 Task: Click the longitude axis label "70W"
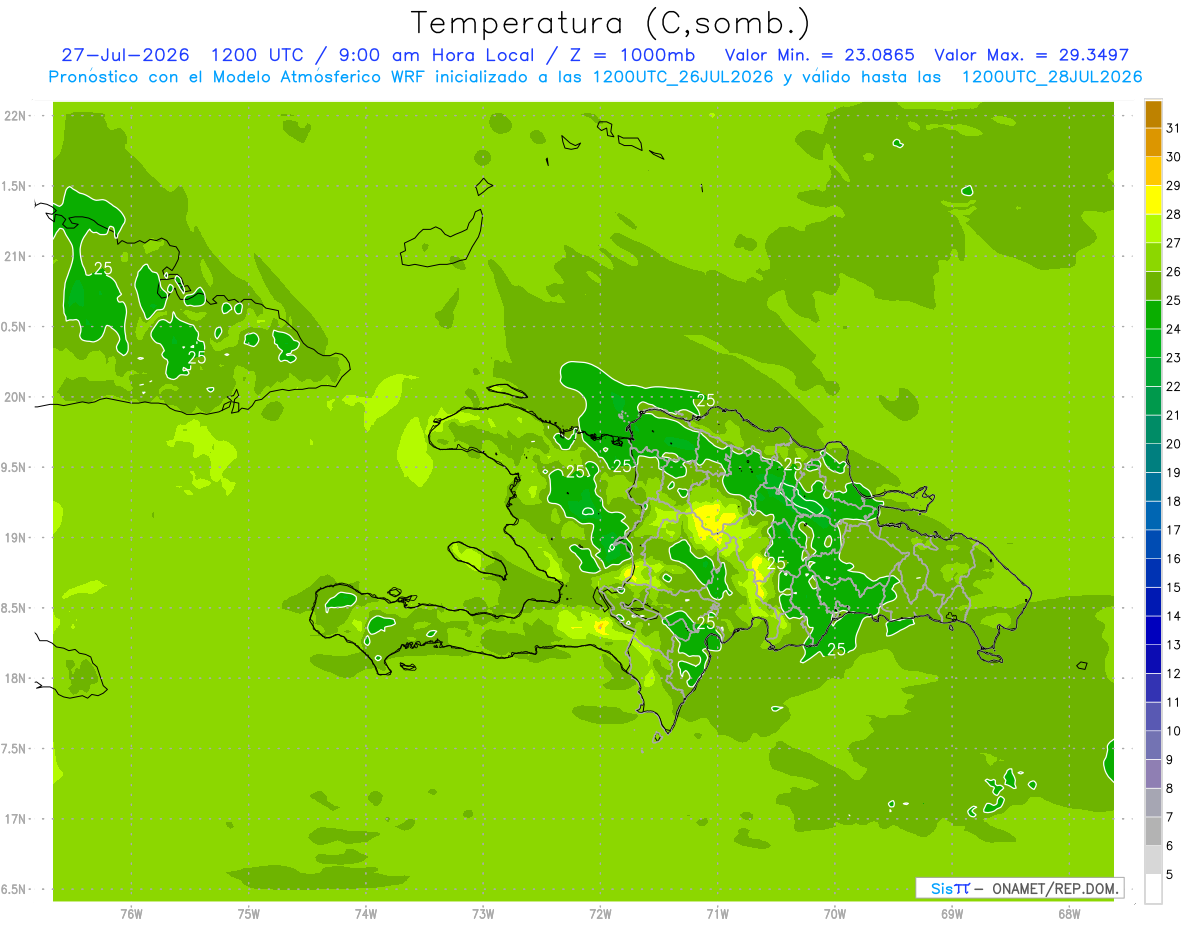[x=835, y=915]
